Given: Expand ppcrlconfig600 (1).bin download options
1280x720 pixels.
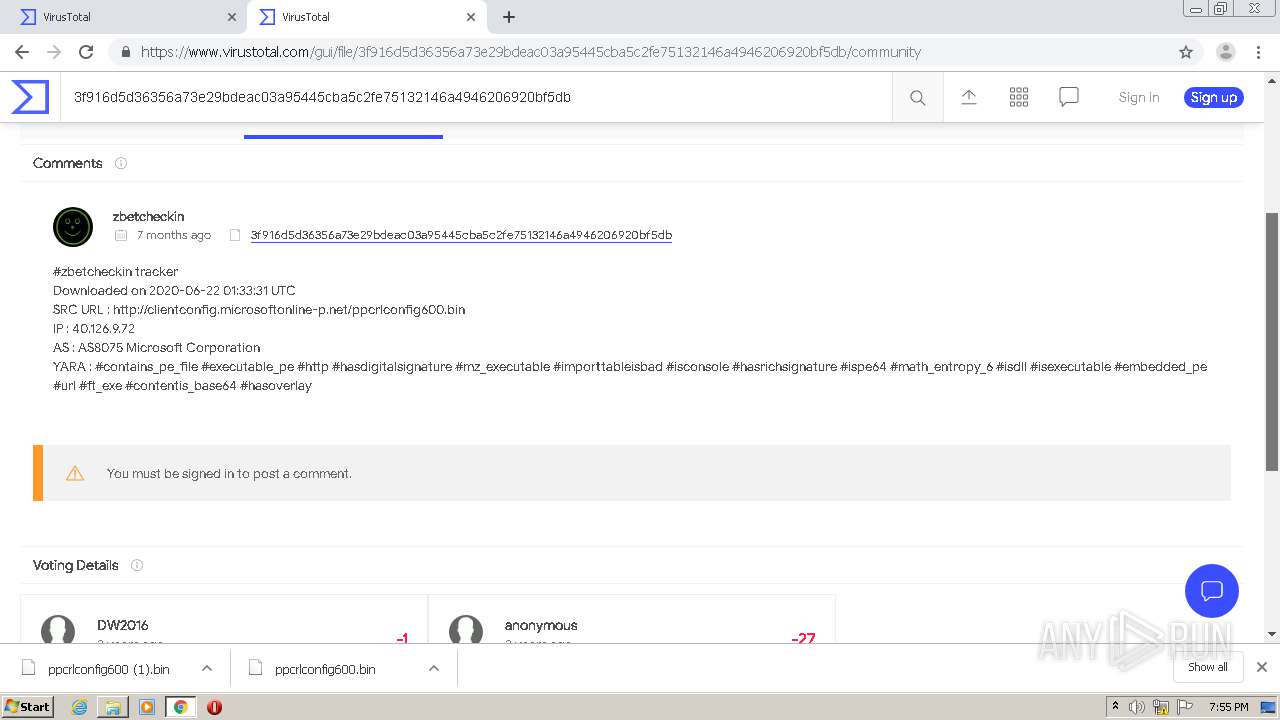Looking at the screenshot, I should [x=206, y=668].
